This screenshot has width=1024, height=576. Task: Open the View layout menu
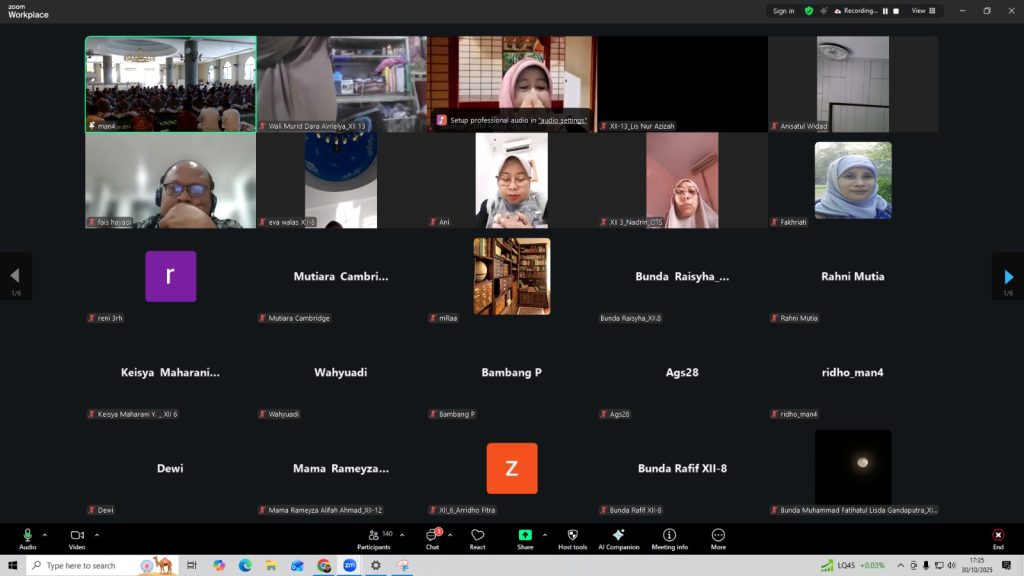[x=924, y=11]
